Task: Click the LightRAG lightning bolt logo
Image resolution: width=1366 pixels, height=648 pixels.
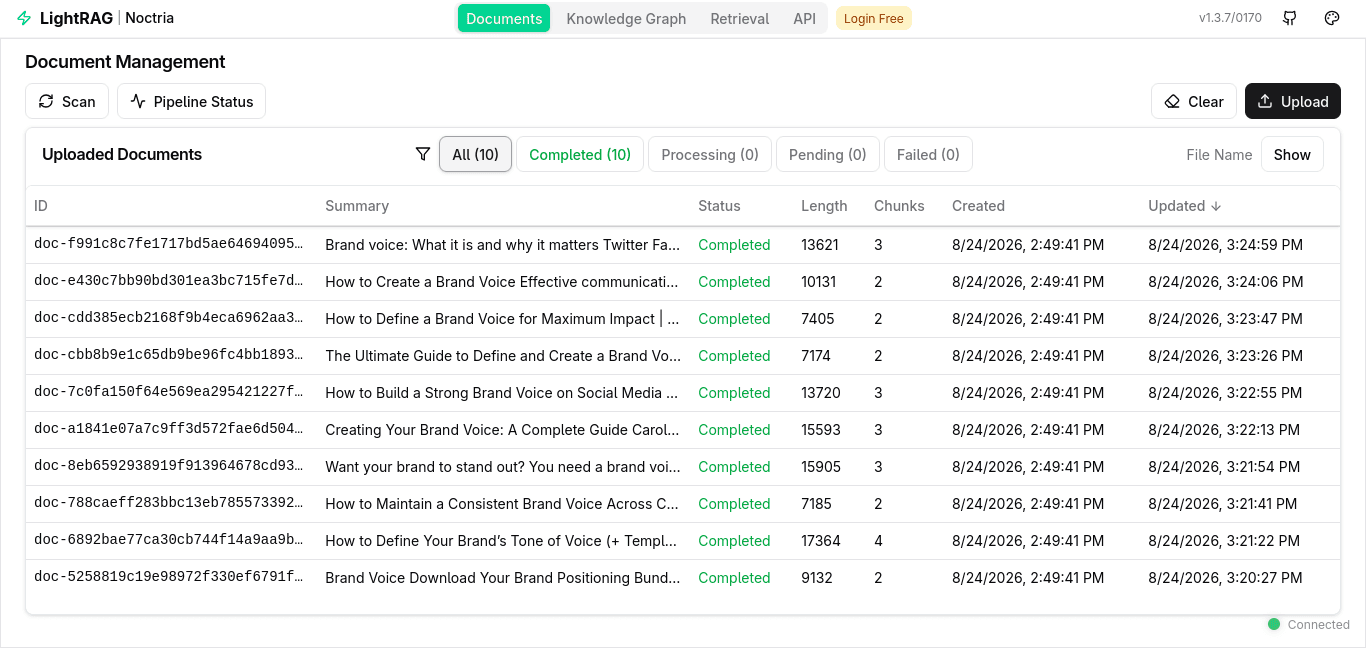Action: pos(24,18)
